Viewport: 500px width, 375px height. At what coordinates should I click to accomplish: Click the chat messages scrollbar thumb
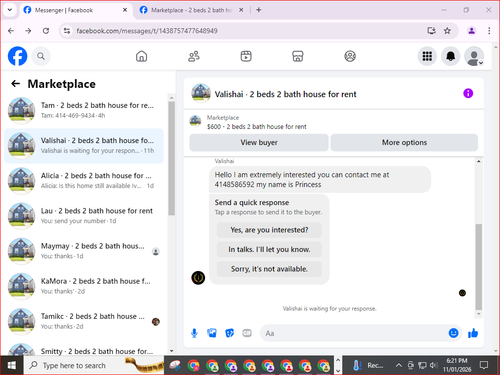pos(479,267)
